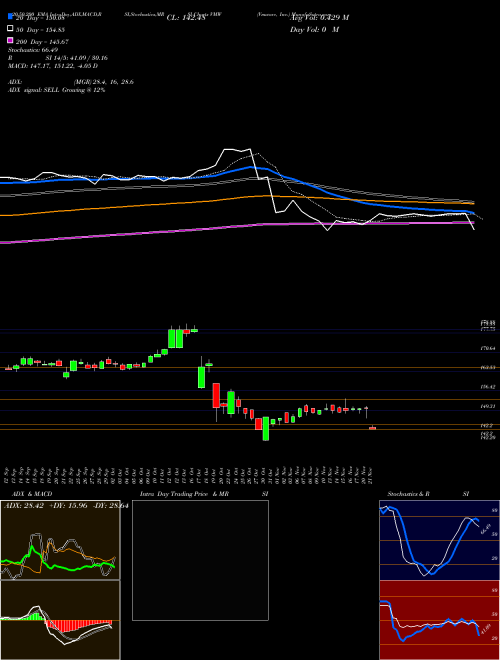Click the tall green candle at the price peak
500x660 pixels.
coord(172,338)
